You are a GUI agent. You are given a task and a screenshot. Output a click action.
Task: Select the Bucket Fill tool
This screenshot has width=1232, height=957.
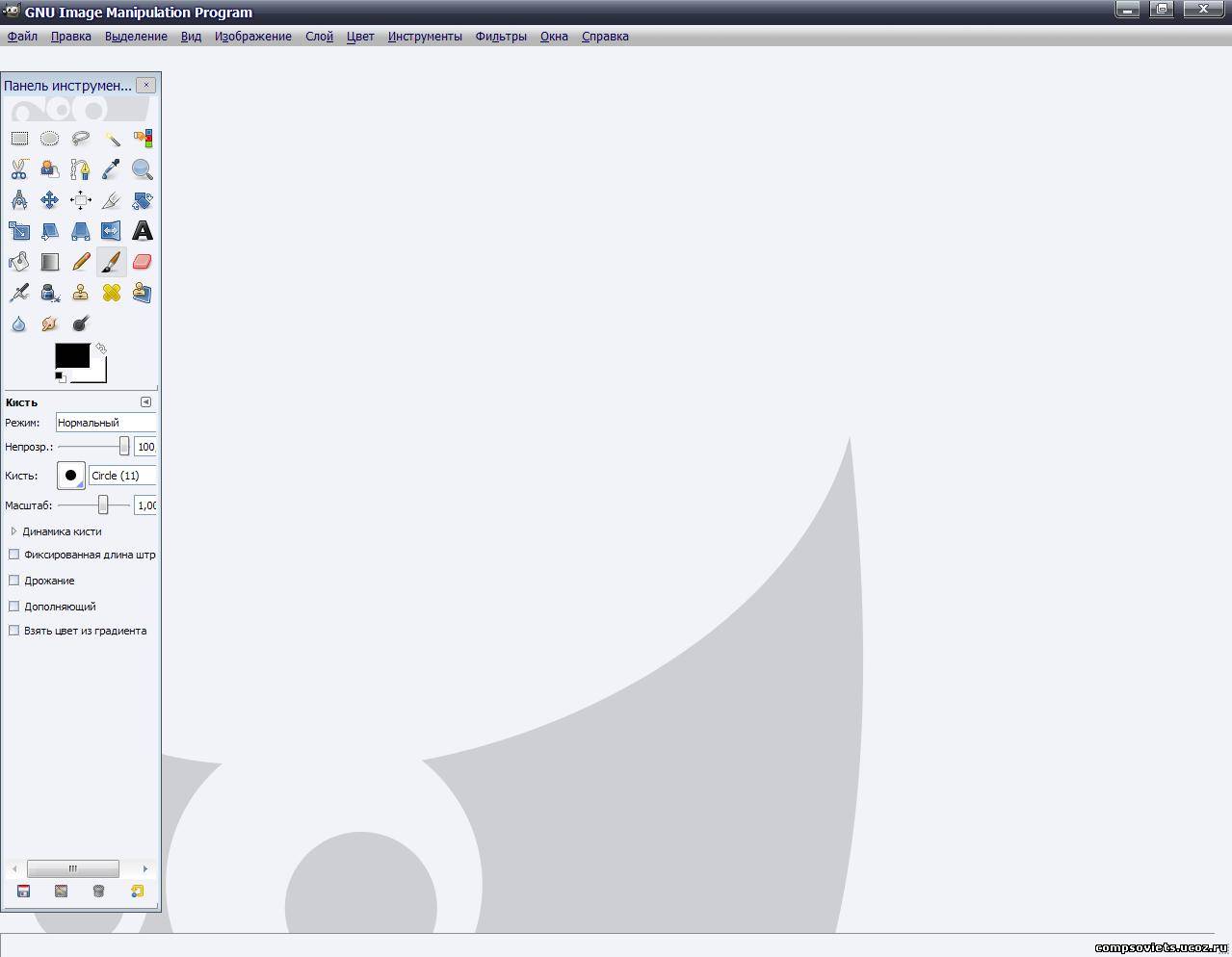coord(19,262)
